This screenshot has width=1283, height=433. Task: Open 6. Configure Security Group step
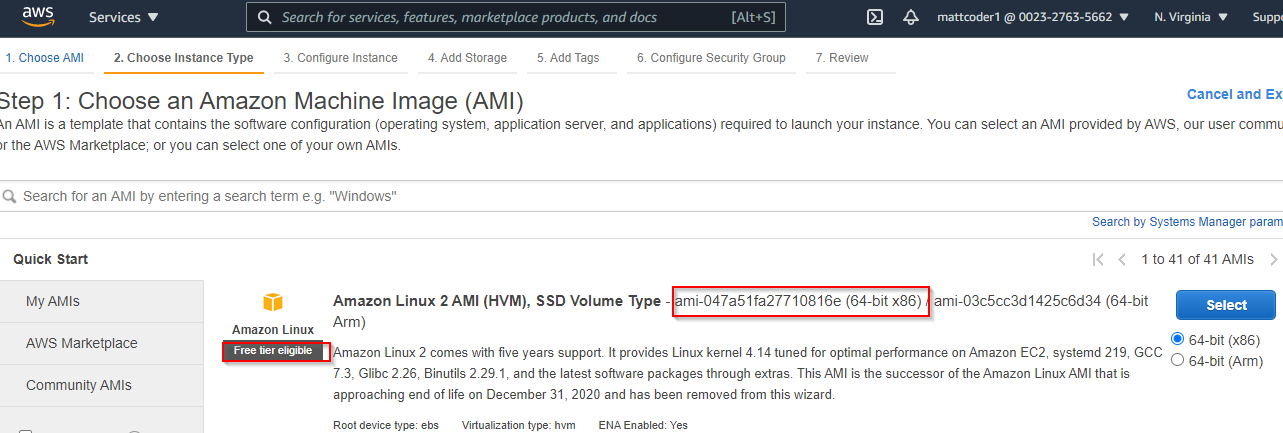pyautogui.click(x=711, y=58)
